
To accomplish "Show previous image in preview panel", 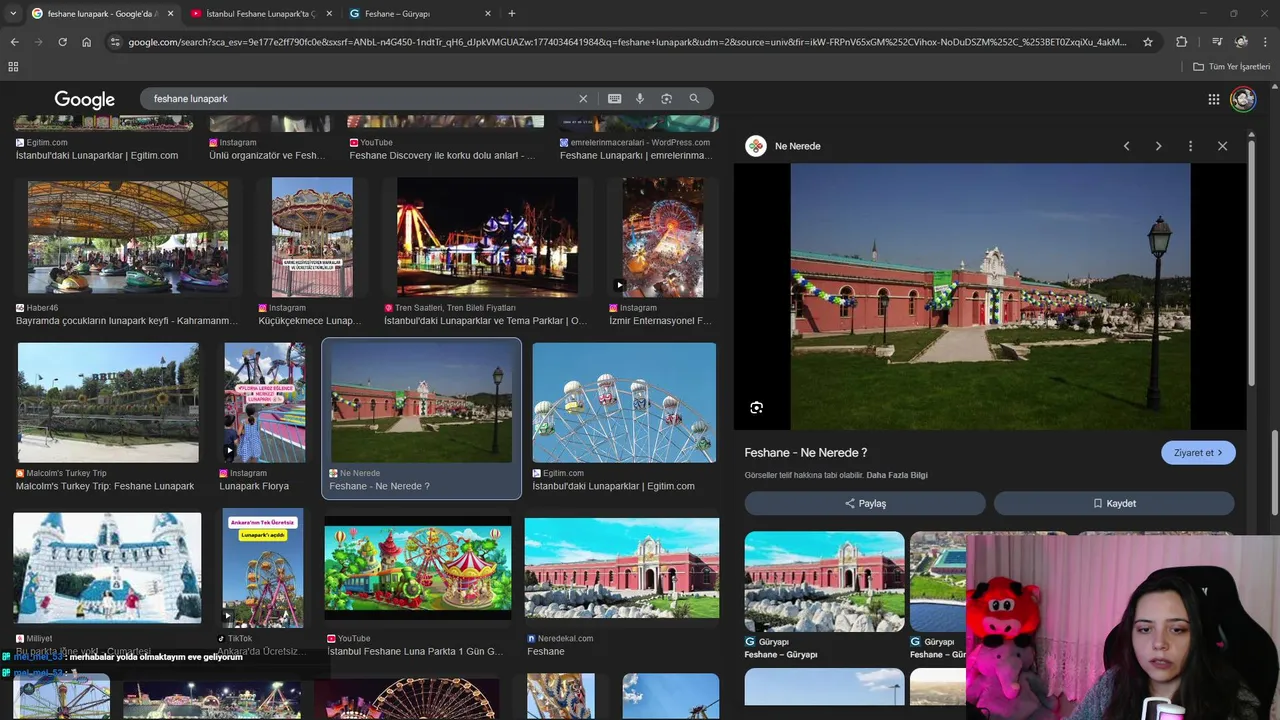I will tap(1126, 146).
